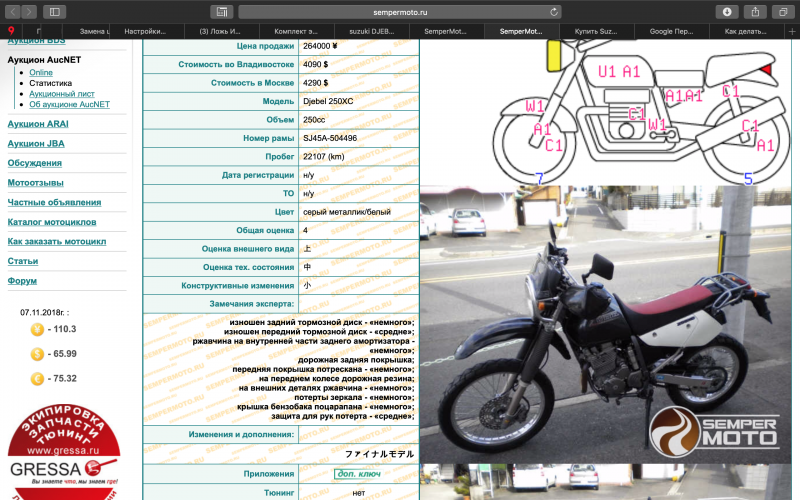Click Vladivostok cost value '4090 $'
Image resolution: width=800 pixels, height=500 pixels.
315,64
